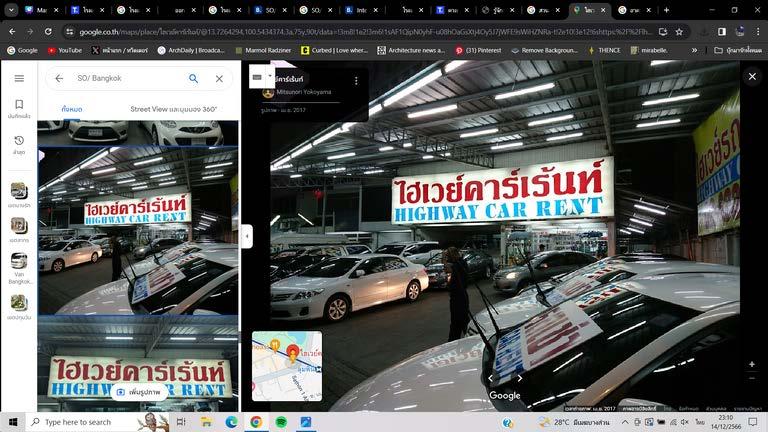The height and width of the screenshot is (432, 768).
Task: Show hidden system tray icons chevron
Action: click(x=625, y=422)
